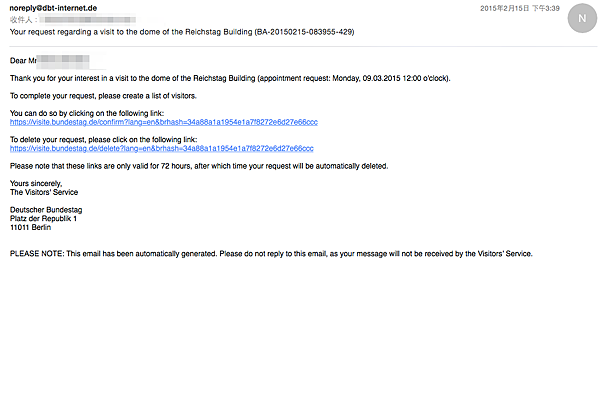This screenshot has width=600, height=401.
Task: Click the PLEASE NOTE automatic email disclaimer
Action: tap(271, 254)
